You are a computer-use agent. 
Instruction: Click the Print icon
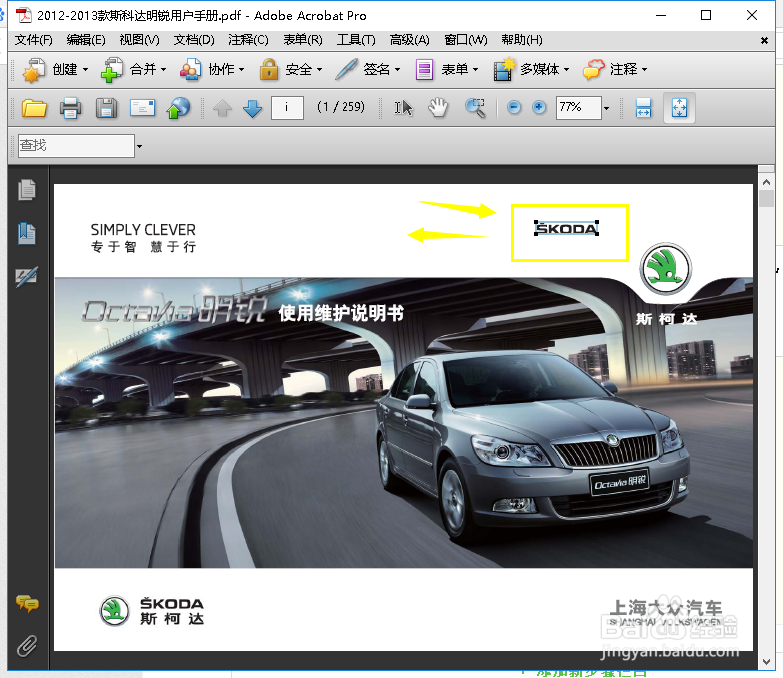[x=70, y=108]
